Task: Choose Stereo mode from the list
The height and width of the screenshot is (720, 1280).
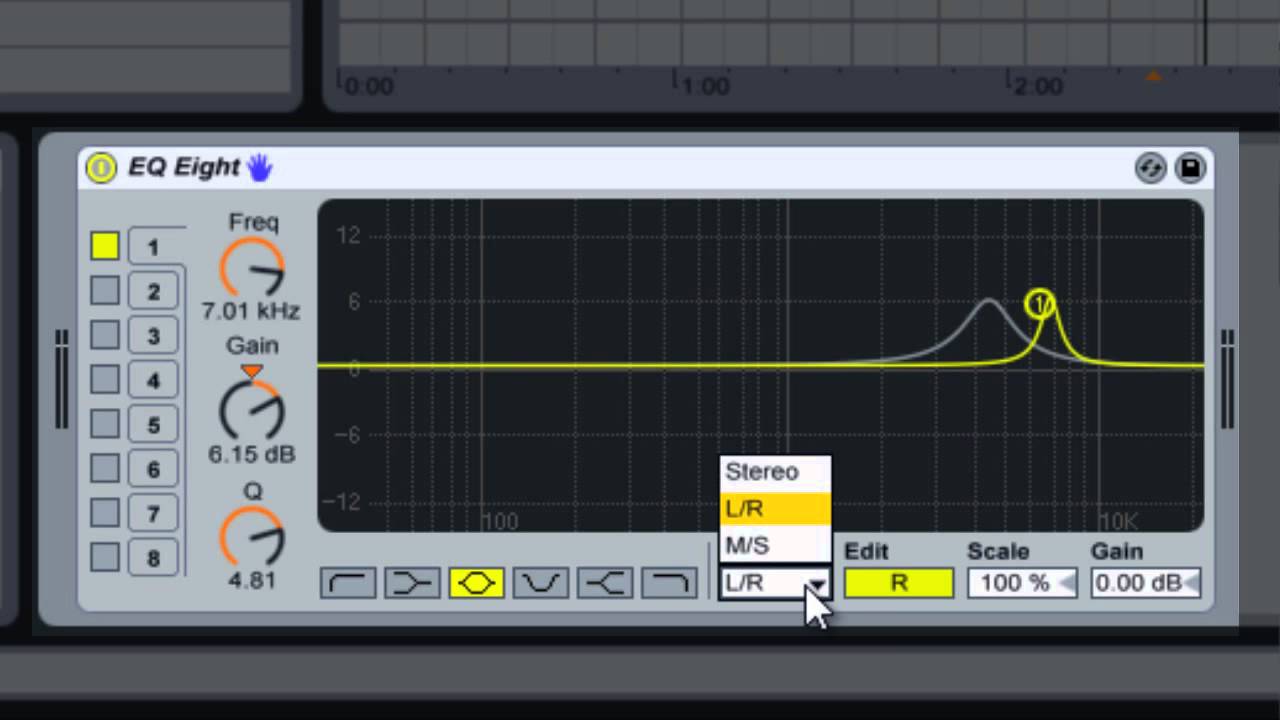Action: [775, 472]
